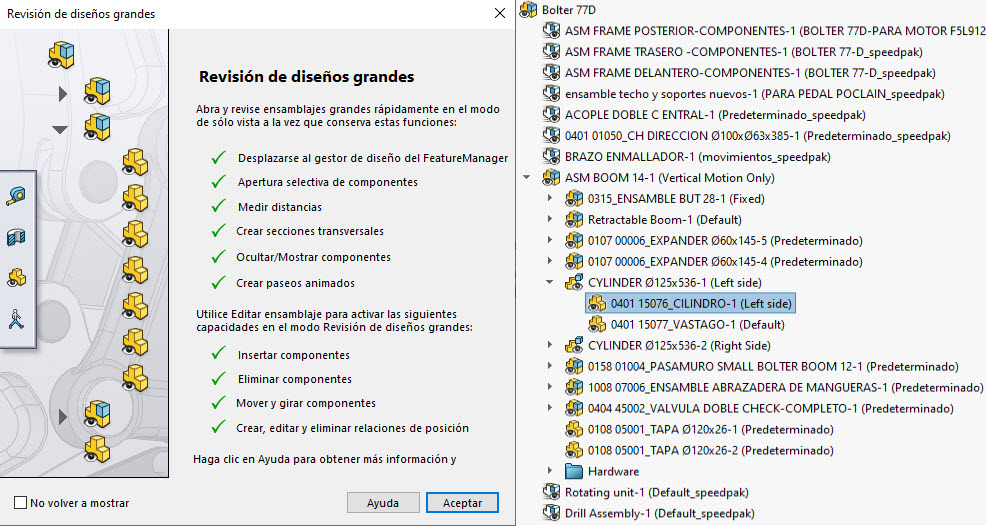The width and height of the screenshot is (986, 526).
Task: Expand the EXPANDER Ø60x145-4 node
Action: point(550,262)
